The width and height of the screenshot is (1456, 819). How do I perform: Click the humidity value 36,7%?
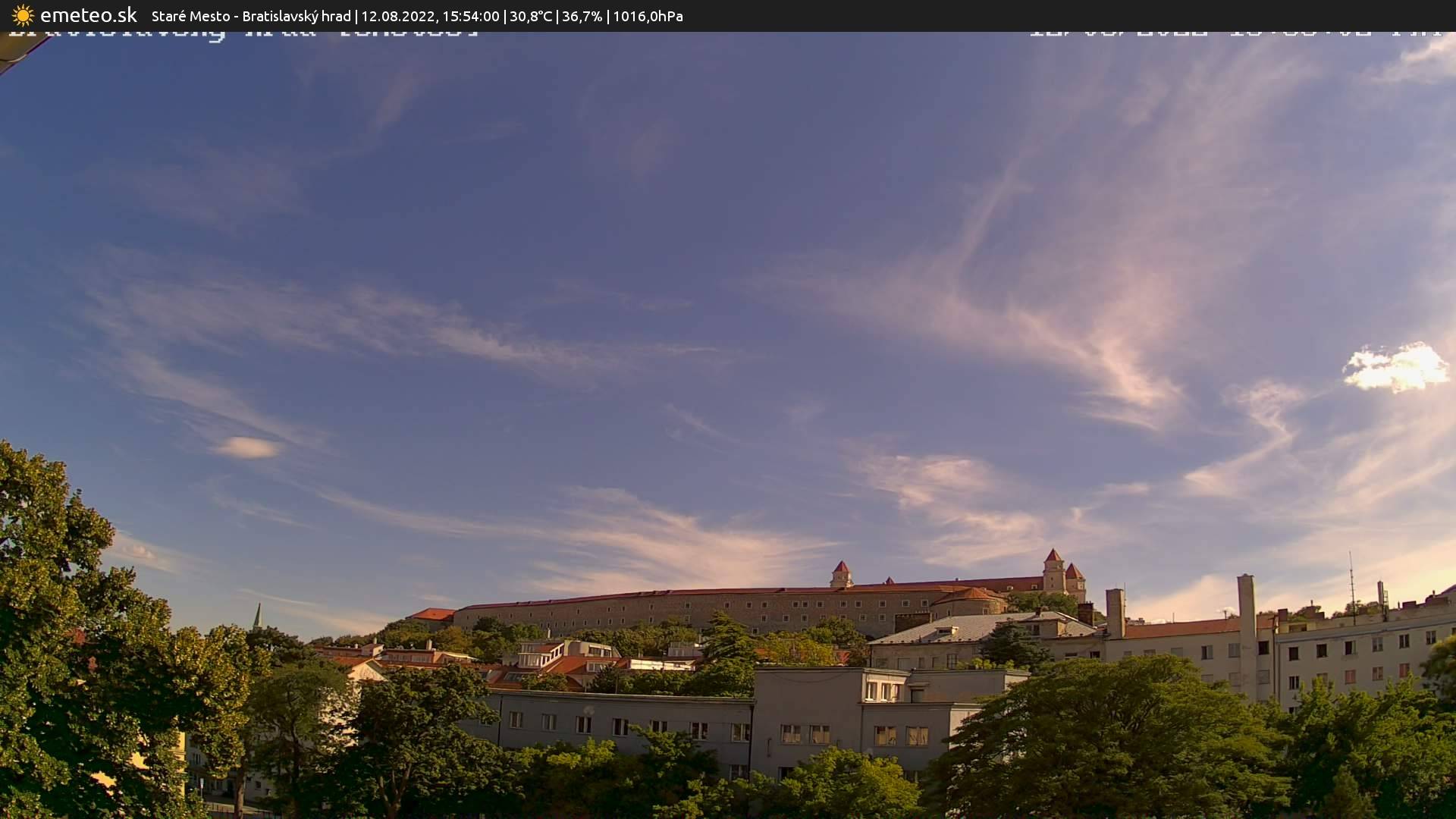tap(582, 15)
